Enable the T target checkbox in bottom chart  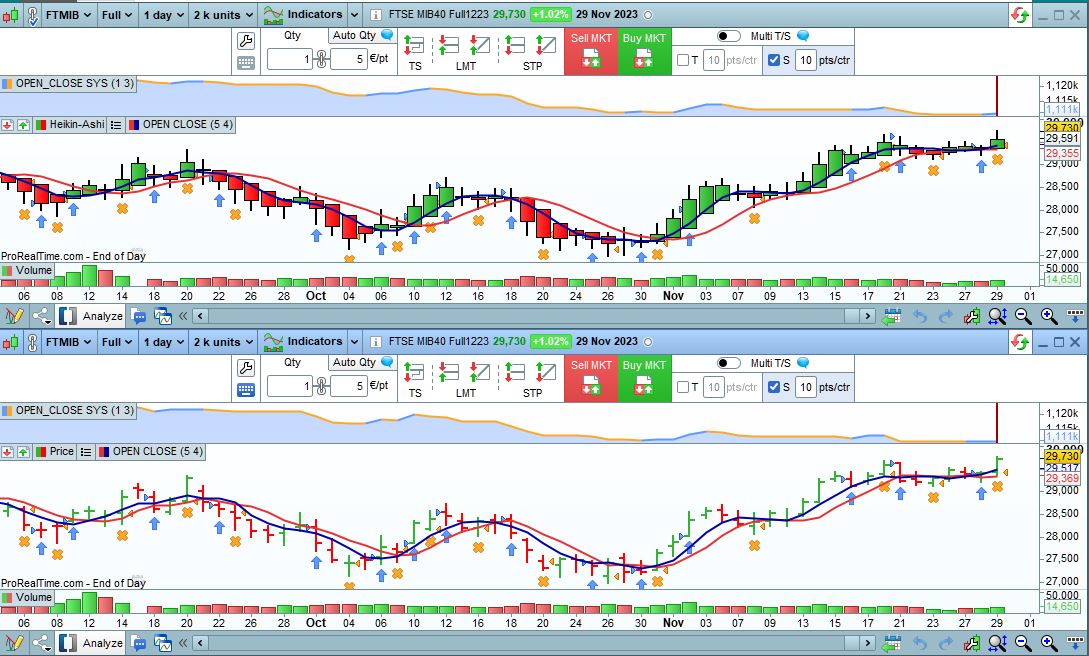pos(683,387)
